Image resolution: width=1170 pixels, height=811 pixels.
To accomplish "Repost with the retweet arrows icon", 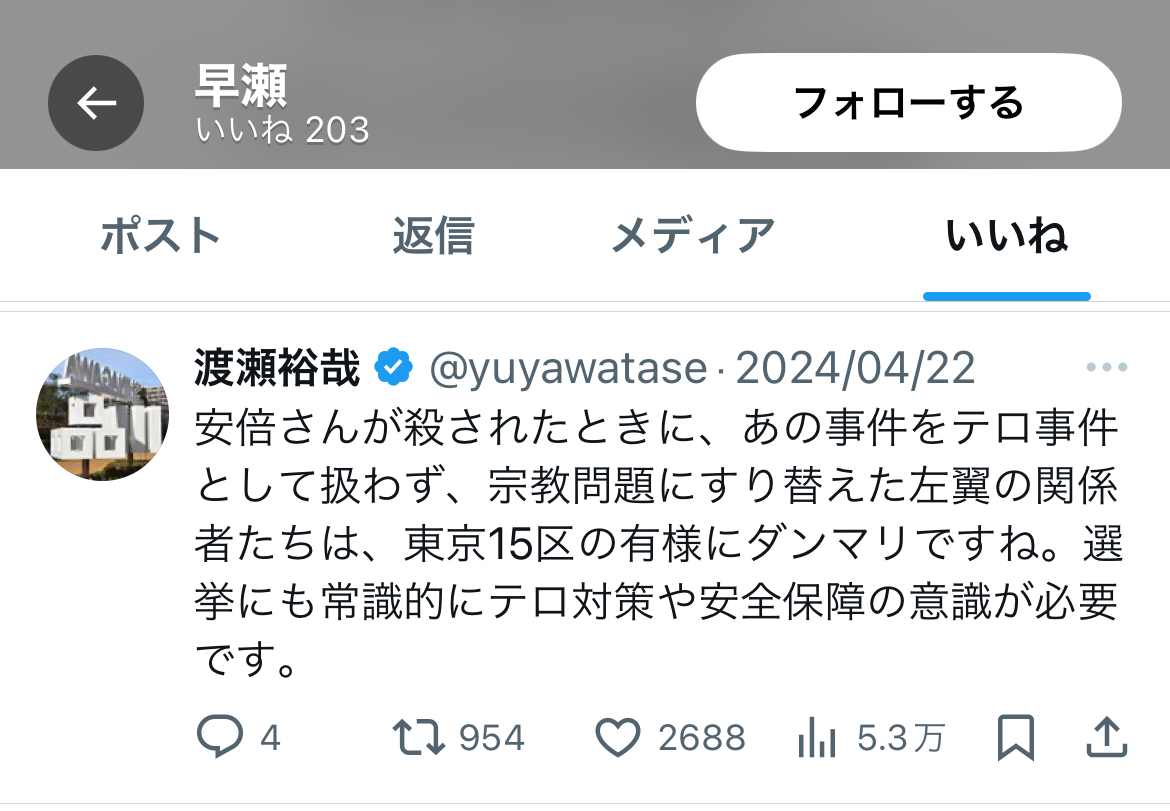I will [419, 737].
